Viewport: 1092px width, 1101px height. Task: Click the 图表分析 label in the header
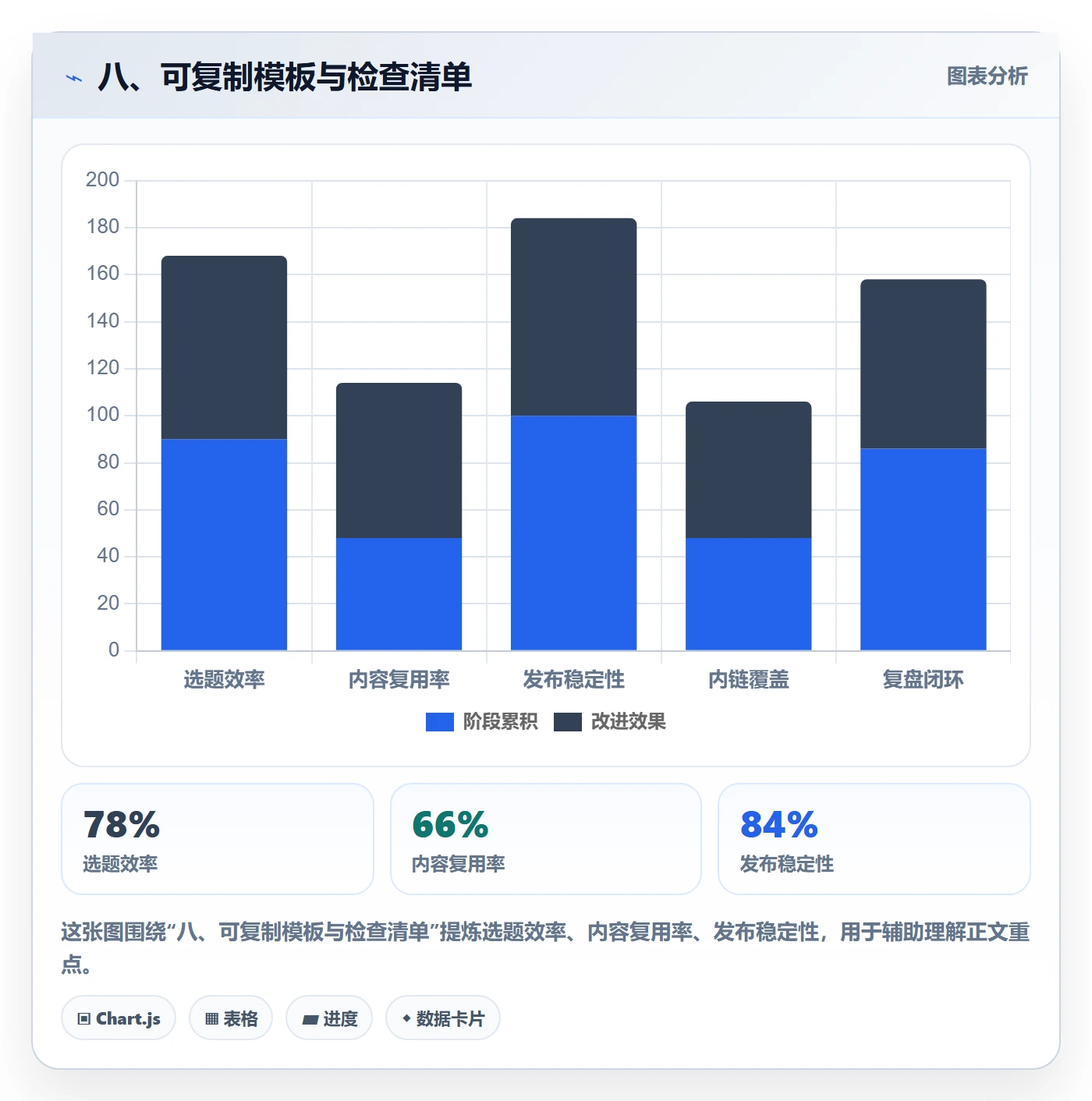point(987,76)
